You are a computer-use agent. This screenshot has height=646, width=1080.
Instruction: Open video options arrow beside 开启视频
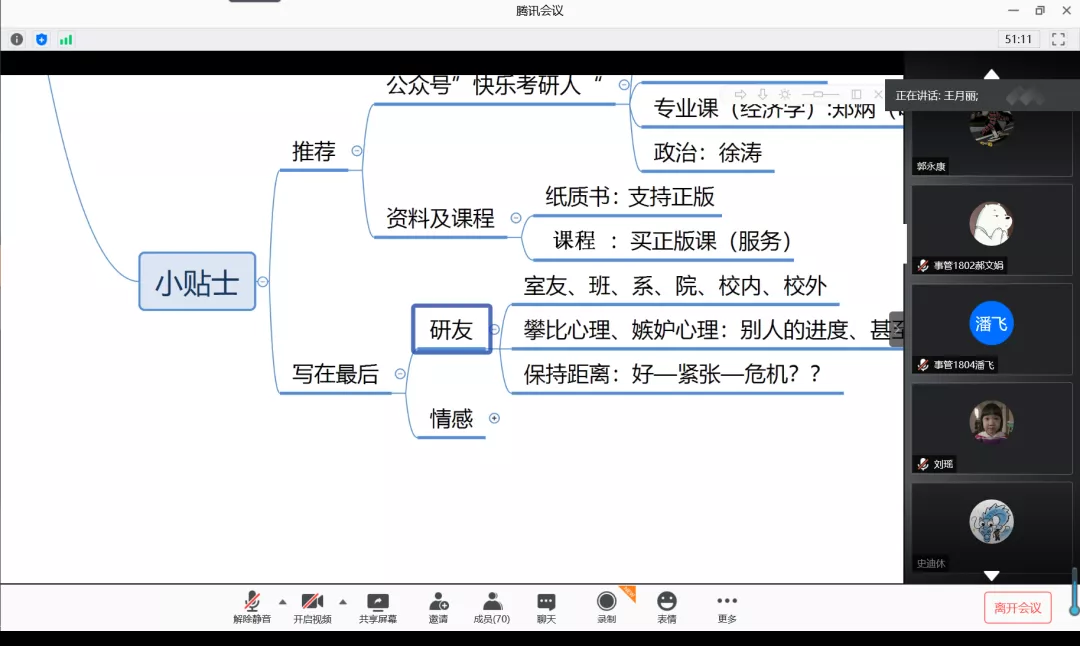click(x=343, y=602)
